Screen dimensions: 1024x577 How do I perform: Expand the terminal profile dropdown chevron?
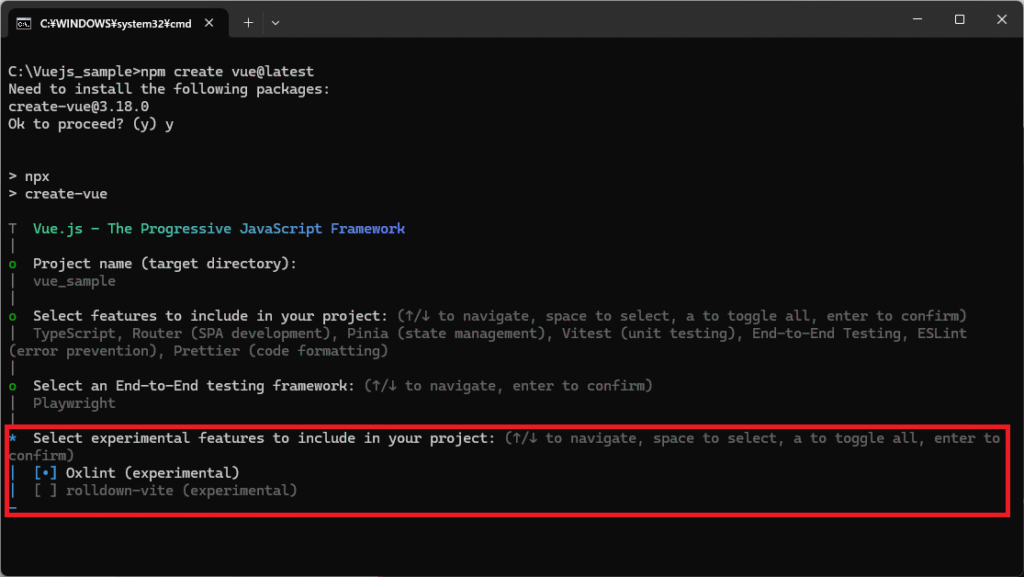click(x=276, y=22)
